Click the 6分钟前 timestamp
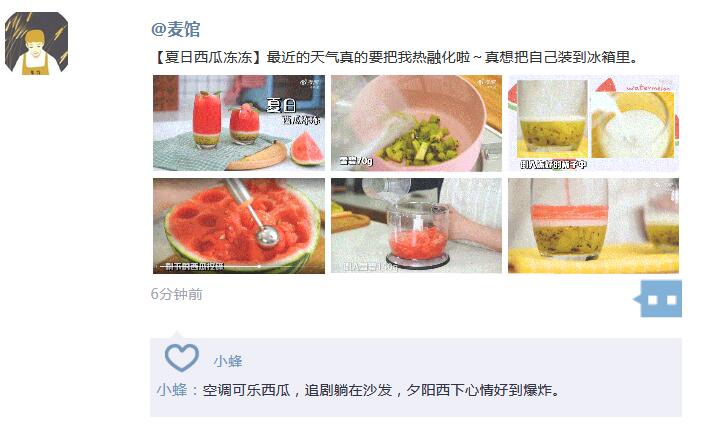701x427 pixels. [177, 294]
